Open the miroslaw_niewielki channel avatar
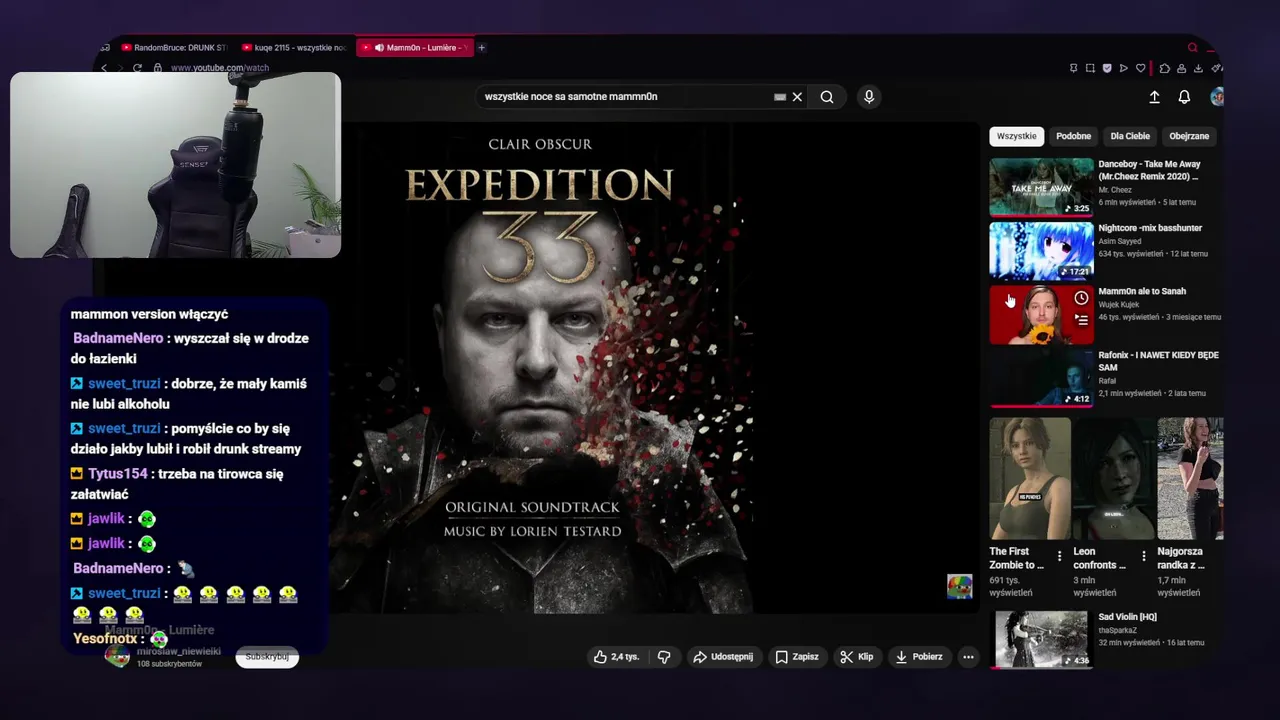 (118, 656)
